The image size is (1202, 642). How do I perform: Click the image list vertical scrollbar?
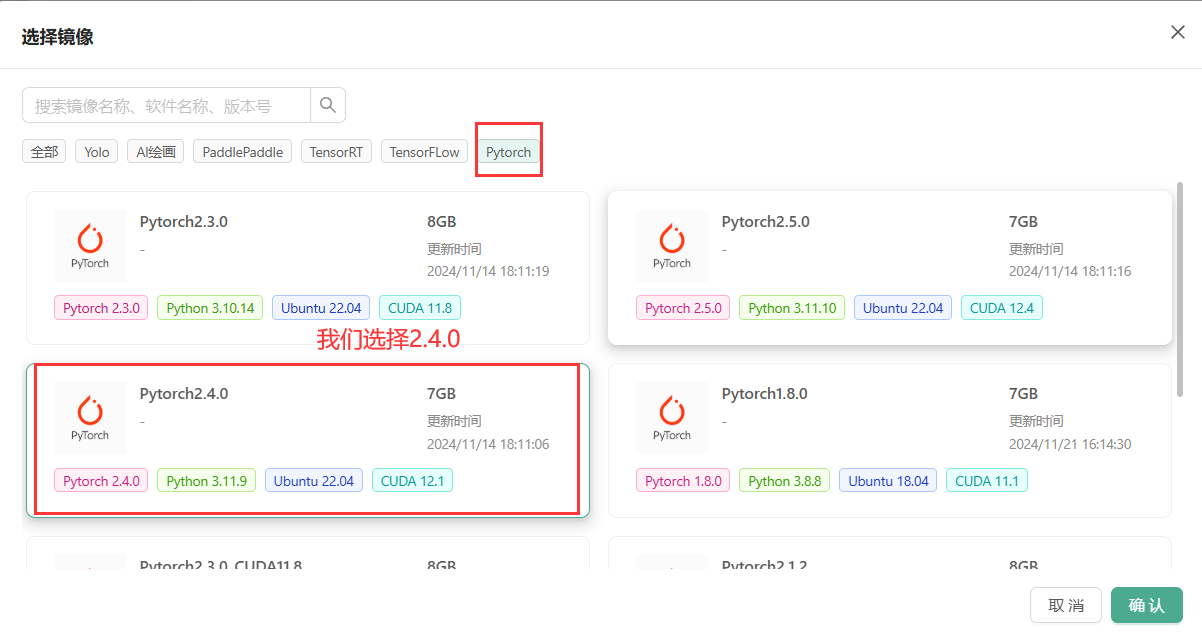coord(1181,290)
